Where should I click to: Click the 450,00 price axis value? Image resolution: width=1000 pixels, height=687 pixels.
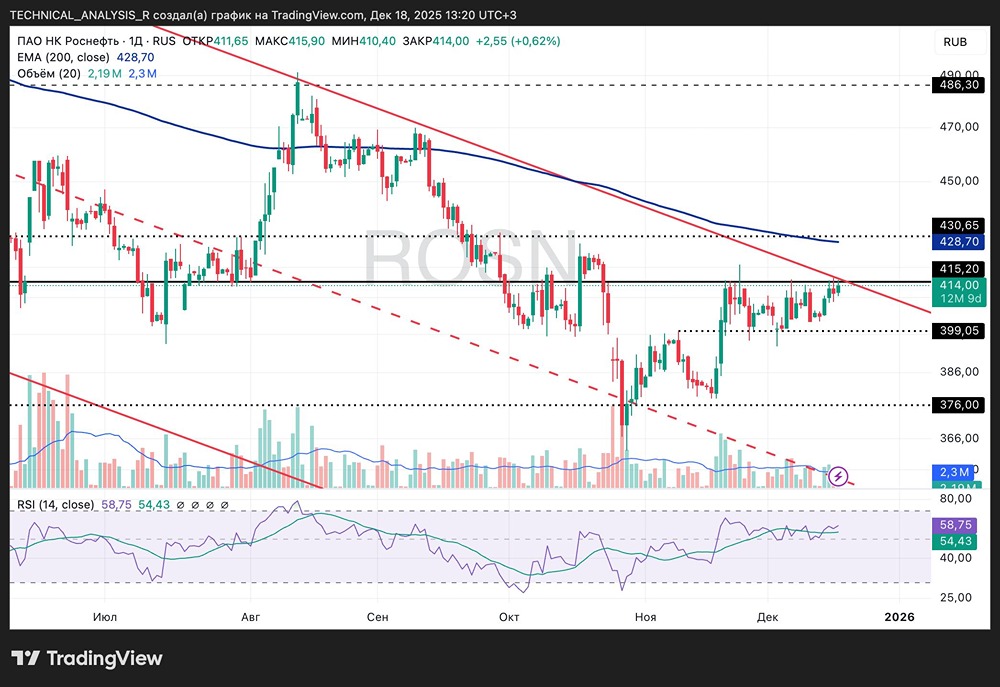pyautogui.click(x=959, y=181)
